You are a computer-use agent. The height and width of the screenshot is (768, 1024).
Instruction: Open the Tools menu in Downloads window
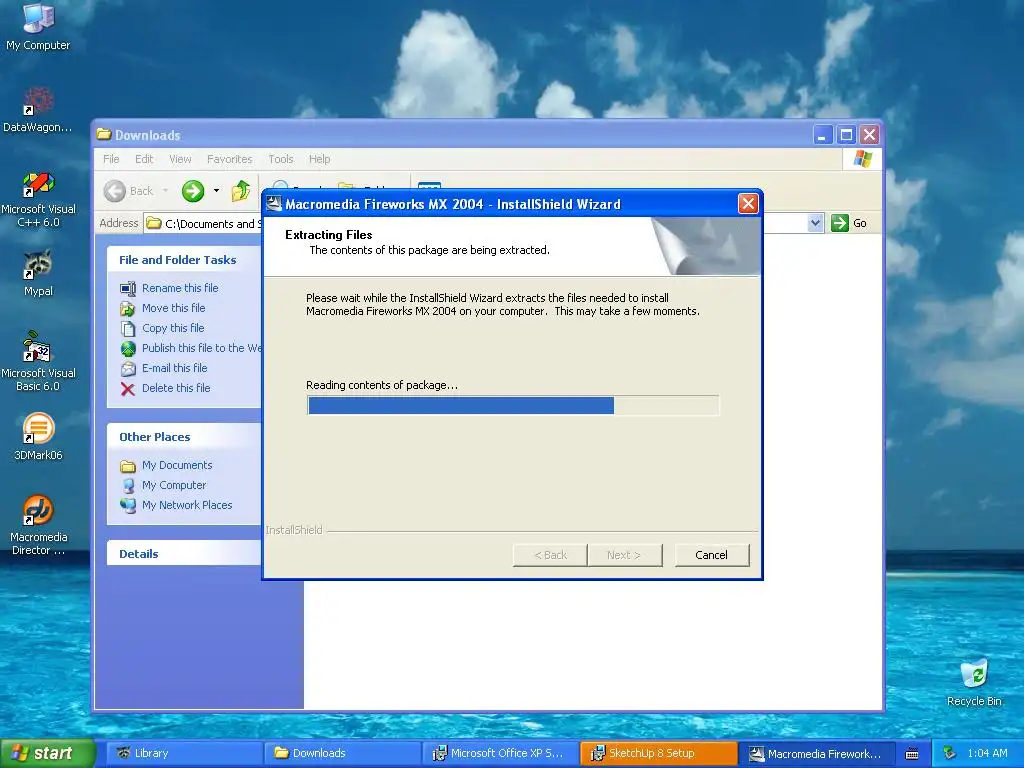tap(281, 159)
